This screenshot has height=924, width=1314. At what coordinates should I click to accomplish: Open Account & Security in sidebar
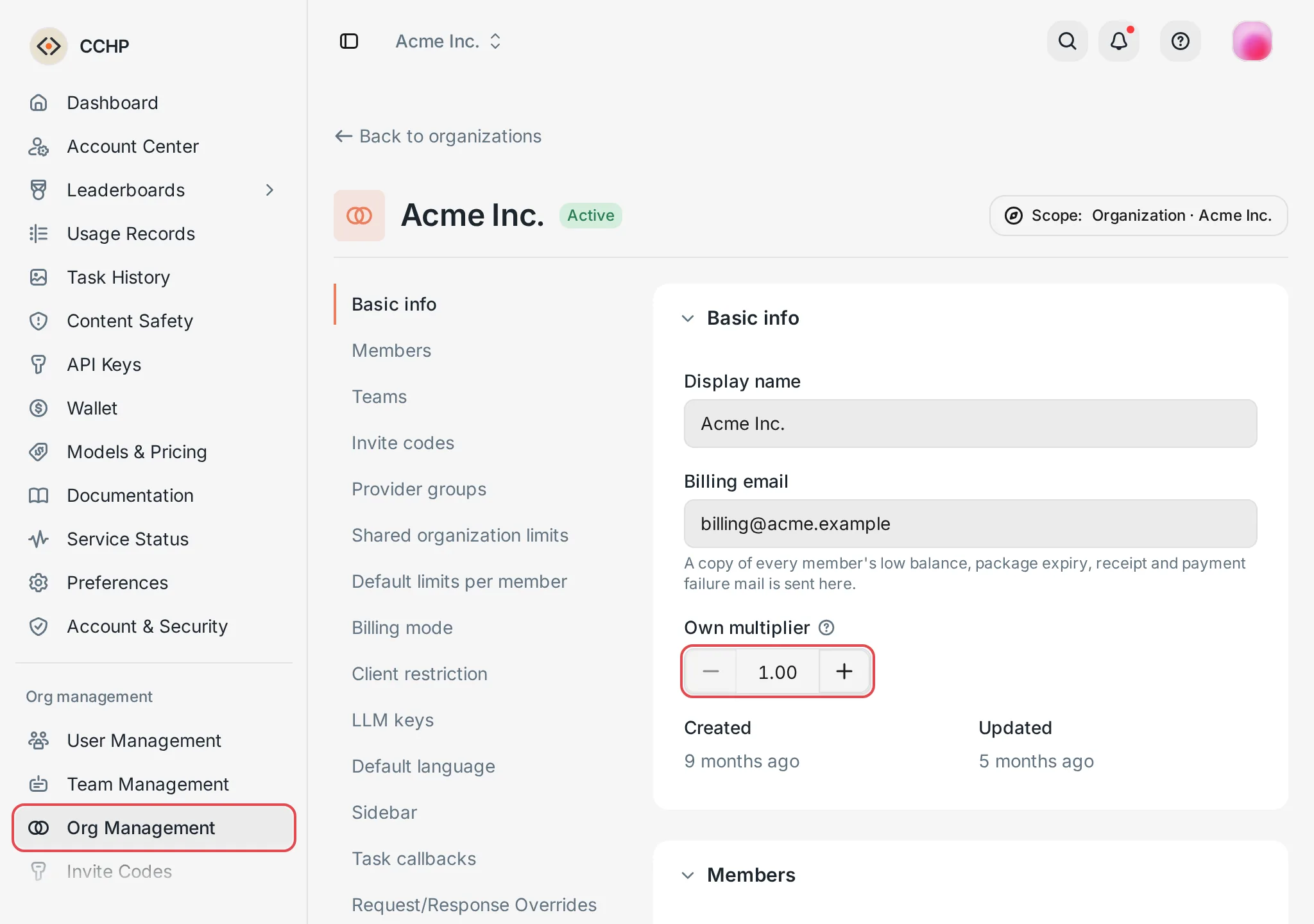154,626
